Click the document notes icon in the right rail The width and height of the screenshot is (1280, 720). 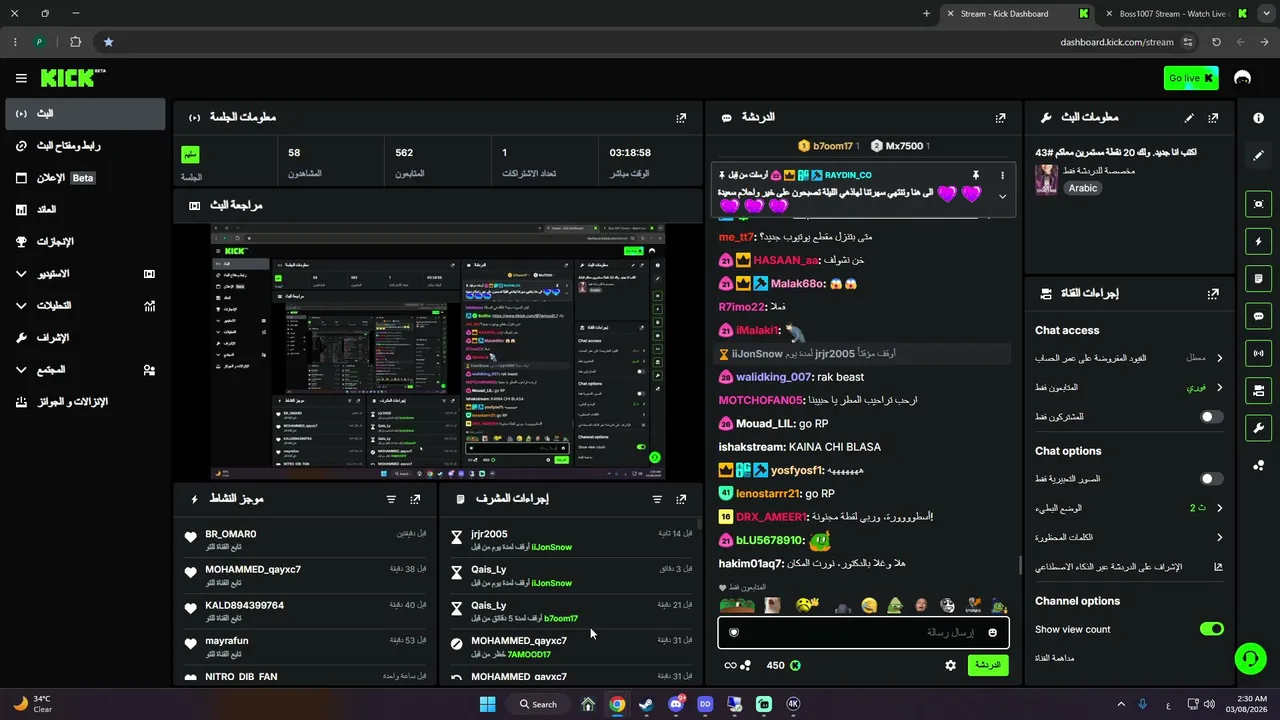coord(1258,278)
